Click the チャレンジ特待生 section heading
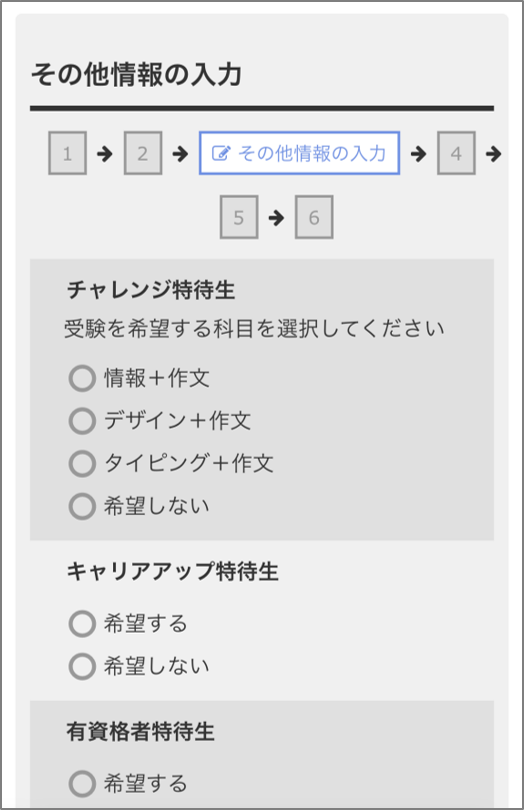Screen dimensions: 524x810 [151, 289]
